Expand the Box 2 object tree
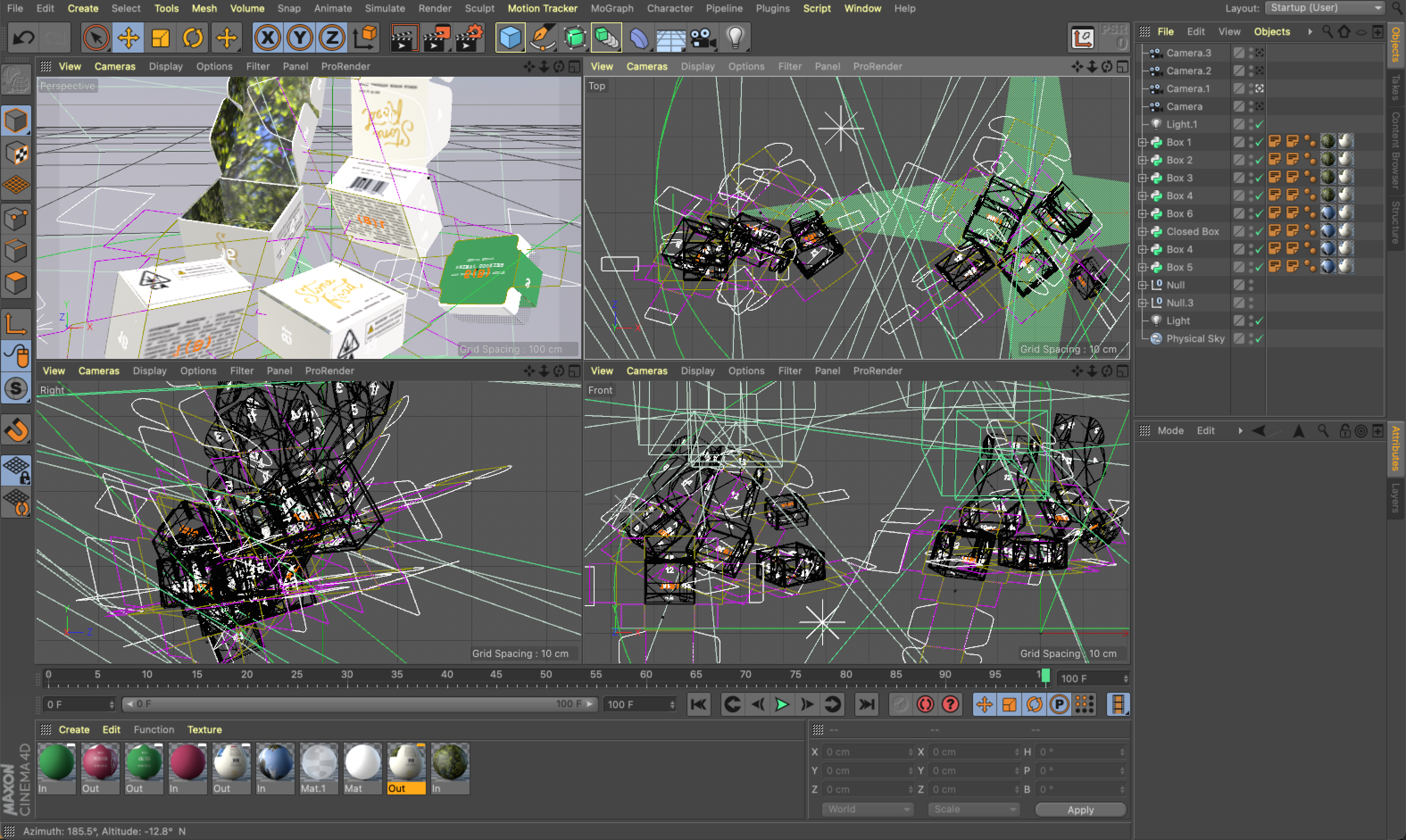Viewport: 1406px width, 840px height. coord(1142,160)
